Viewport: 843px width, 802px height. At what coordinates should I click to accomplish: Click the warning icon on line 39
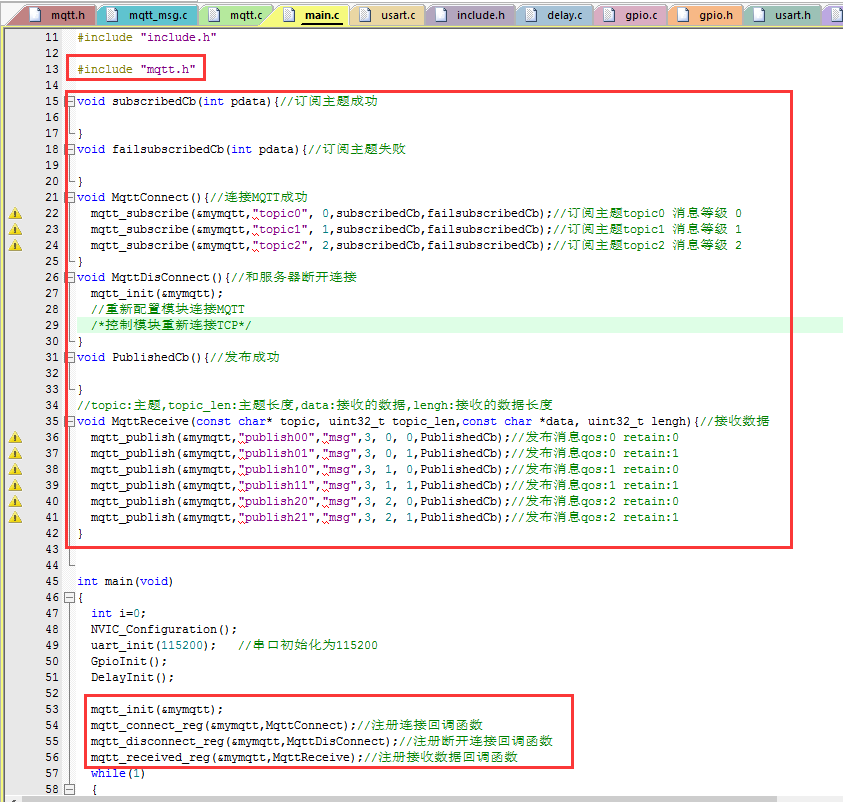[x=16, y=485]
